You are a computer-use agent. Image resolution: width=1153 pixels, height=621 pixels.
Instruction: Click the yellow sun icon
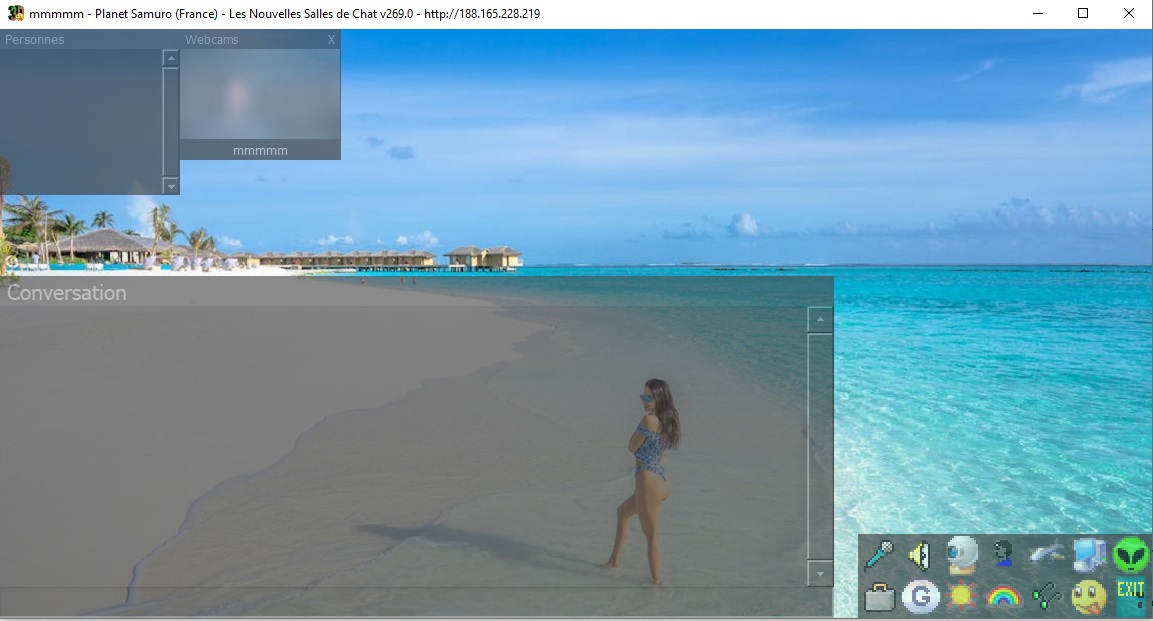point(961,597)
